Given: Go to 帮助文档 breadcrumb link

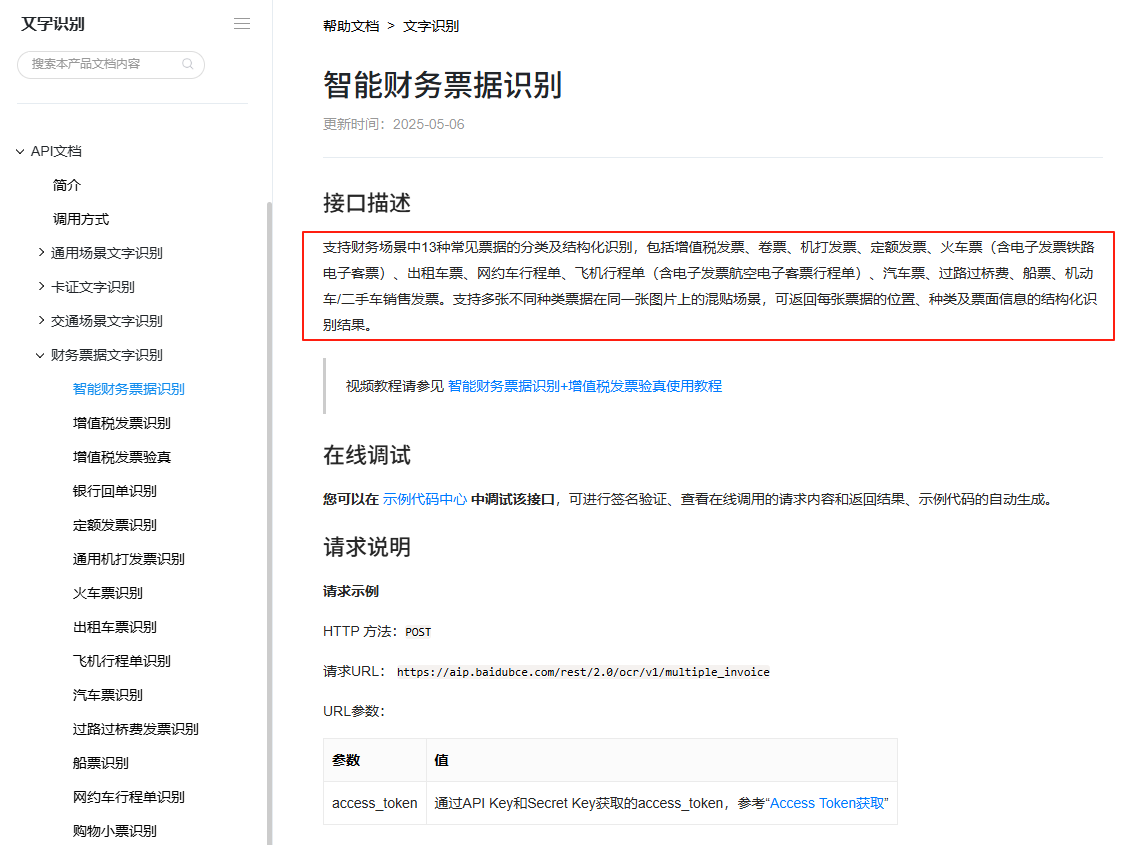Looking at the screenshot, I should click(x=351, y=26).
